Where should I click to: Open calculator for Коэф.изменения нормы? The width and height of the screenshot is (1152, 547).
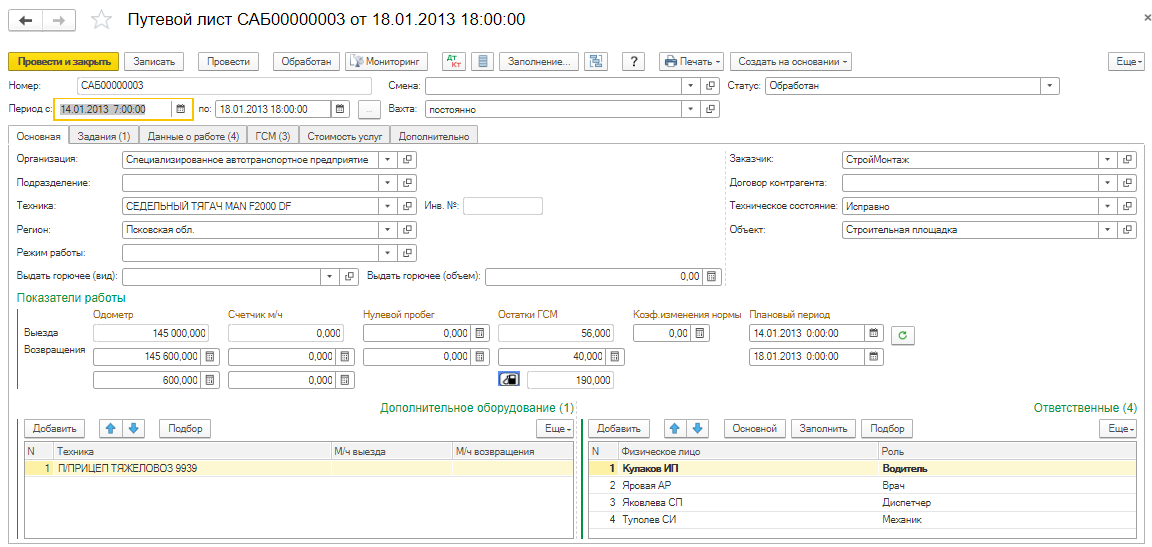pos(700,333)
